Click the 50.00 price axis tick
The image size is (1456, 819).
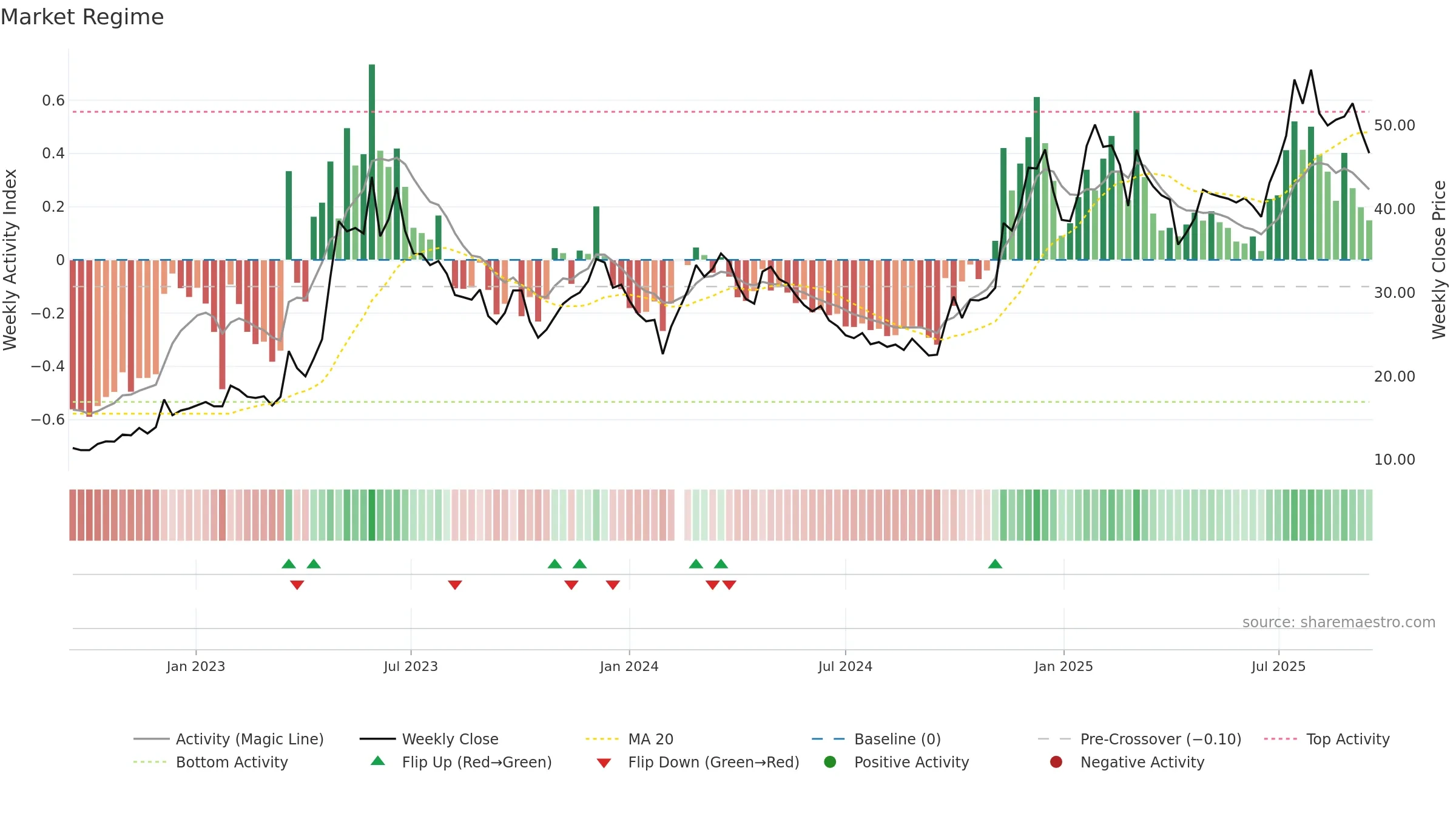click(1394, 125)
